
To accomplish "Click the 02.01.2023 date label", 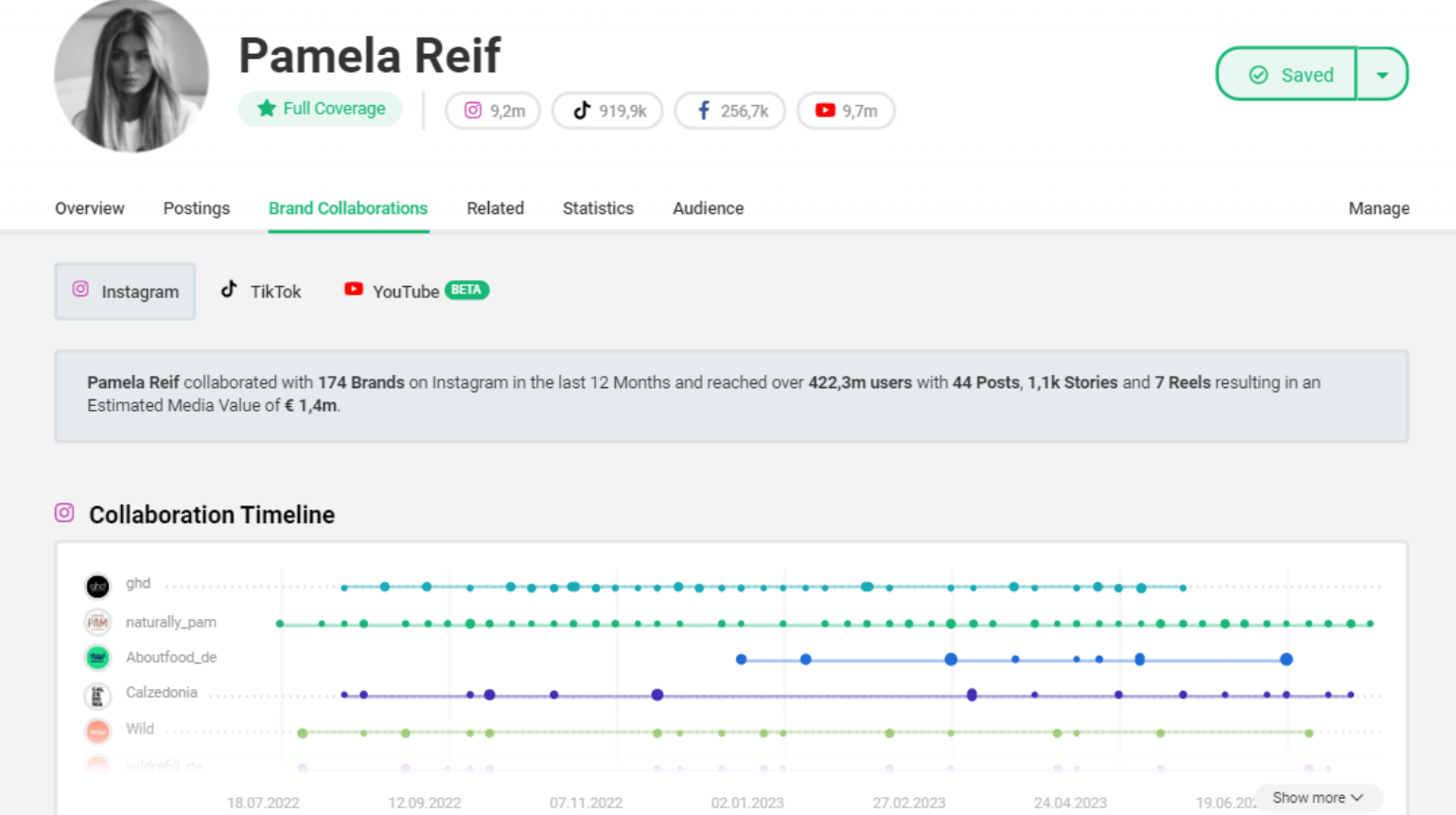I will click(747, 803).
